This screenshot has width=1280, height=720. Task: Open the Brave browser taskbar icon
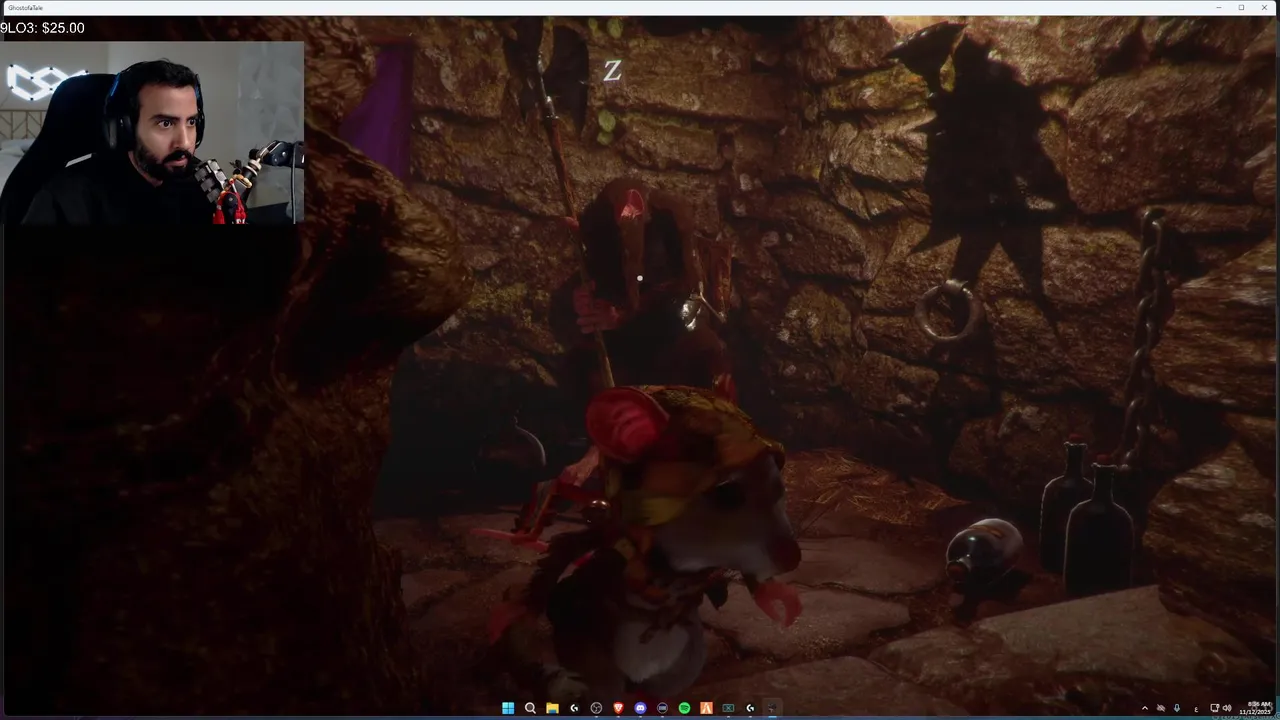point(618,708)
